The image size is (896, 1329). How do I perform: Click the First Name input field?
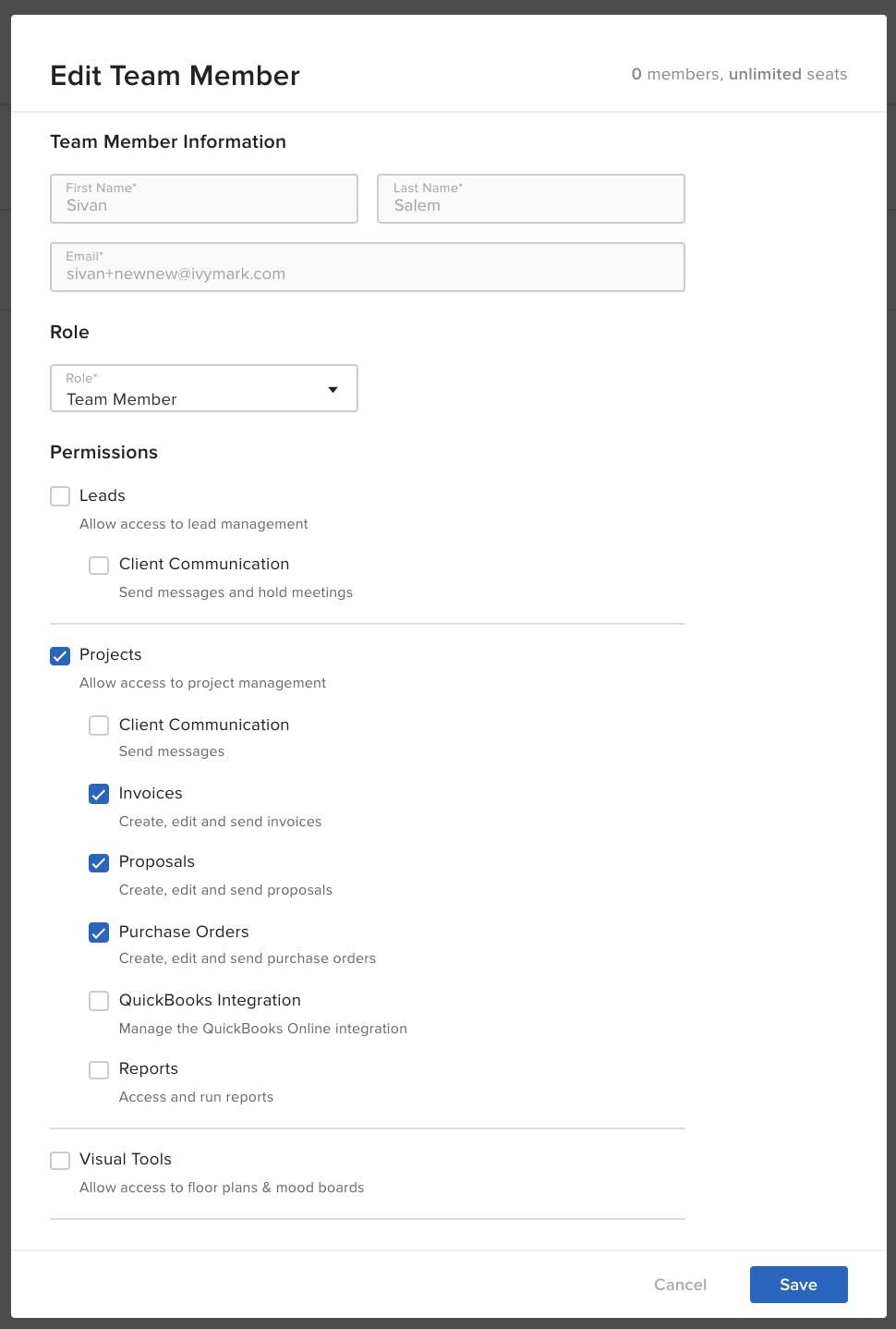click(204, 199)
